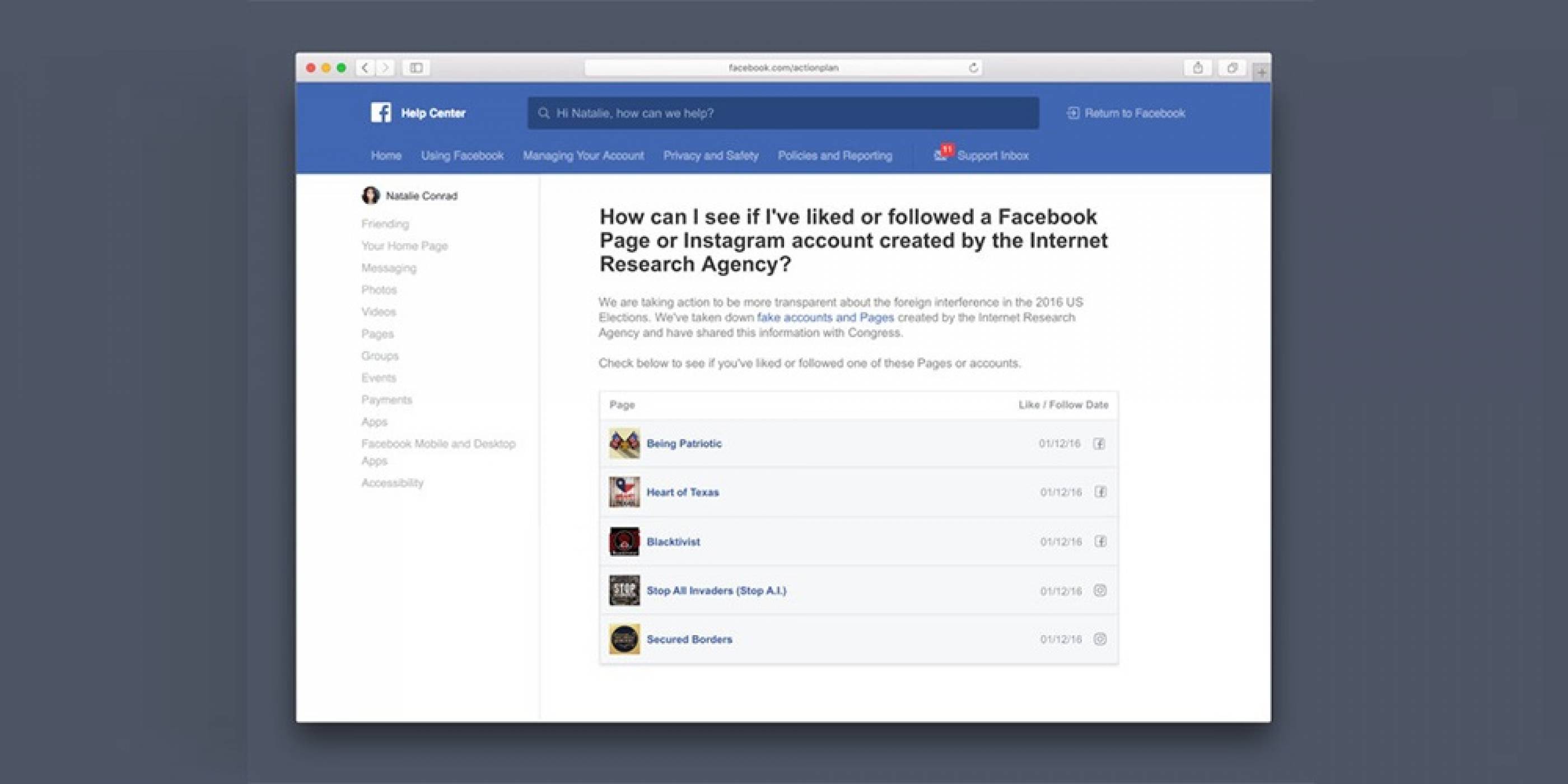
Task: Show all tabs using the tab overview icon
Action: tap(1232, 68)
